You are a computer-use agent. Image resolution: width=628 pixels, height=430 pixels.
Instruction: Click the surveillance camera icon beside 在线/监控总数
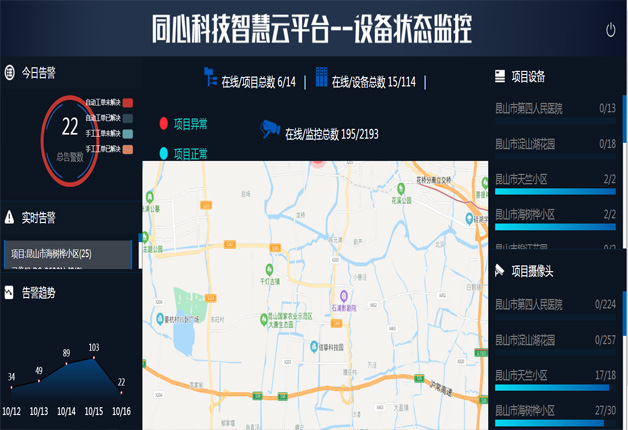coord(270,129)
